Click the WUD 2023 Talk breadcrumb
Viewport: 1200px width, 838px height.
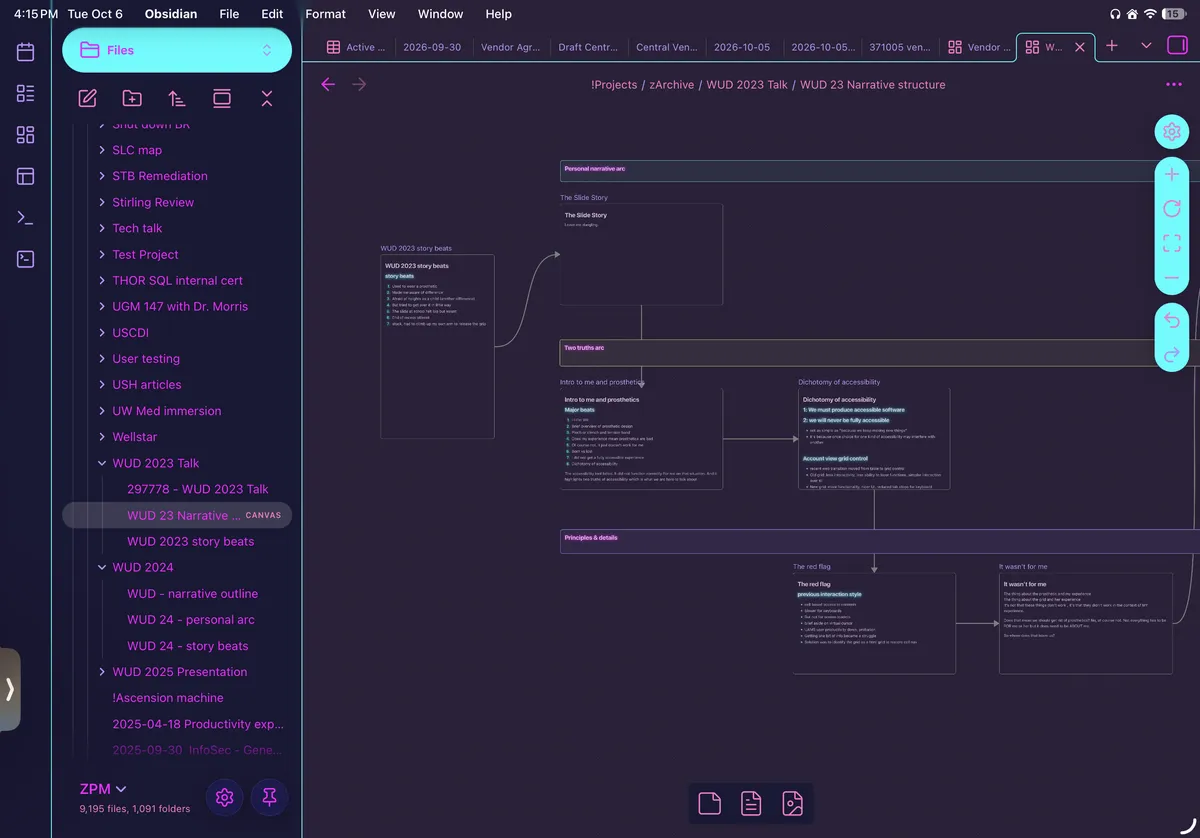click(x=747, y=85)
